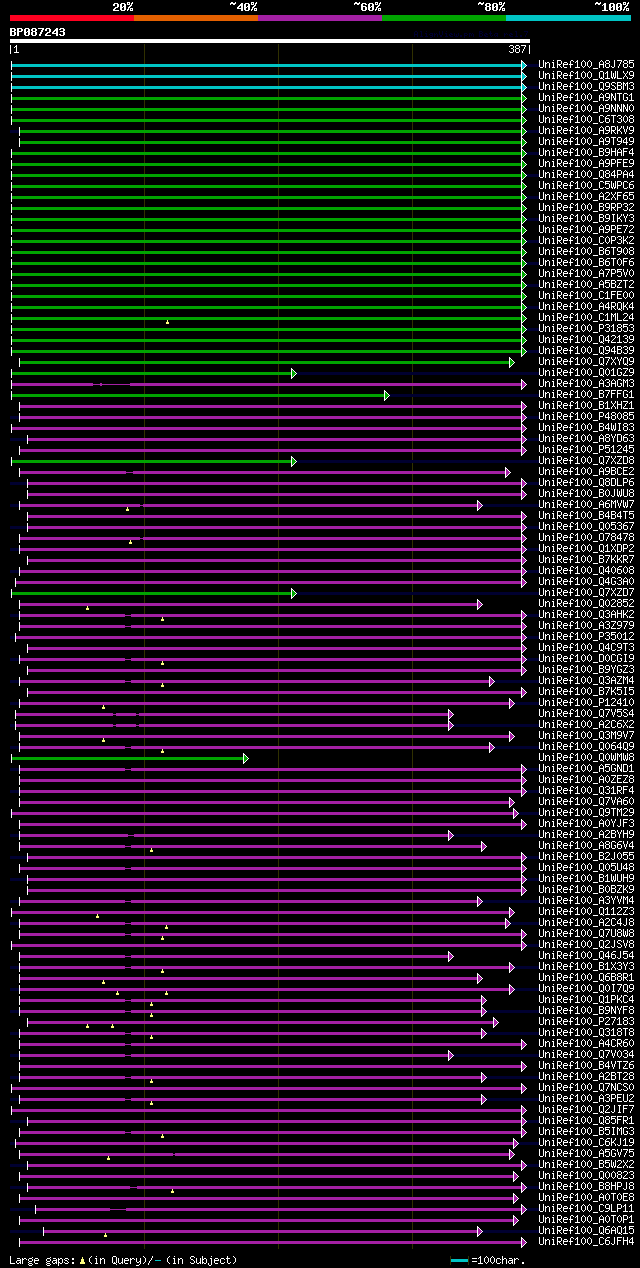Select label UniRef100_P12410

(x=586, y=702)
